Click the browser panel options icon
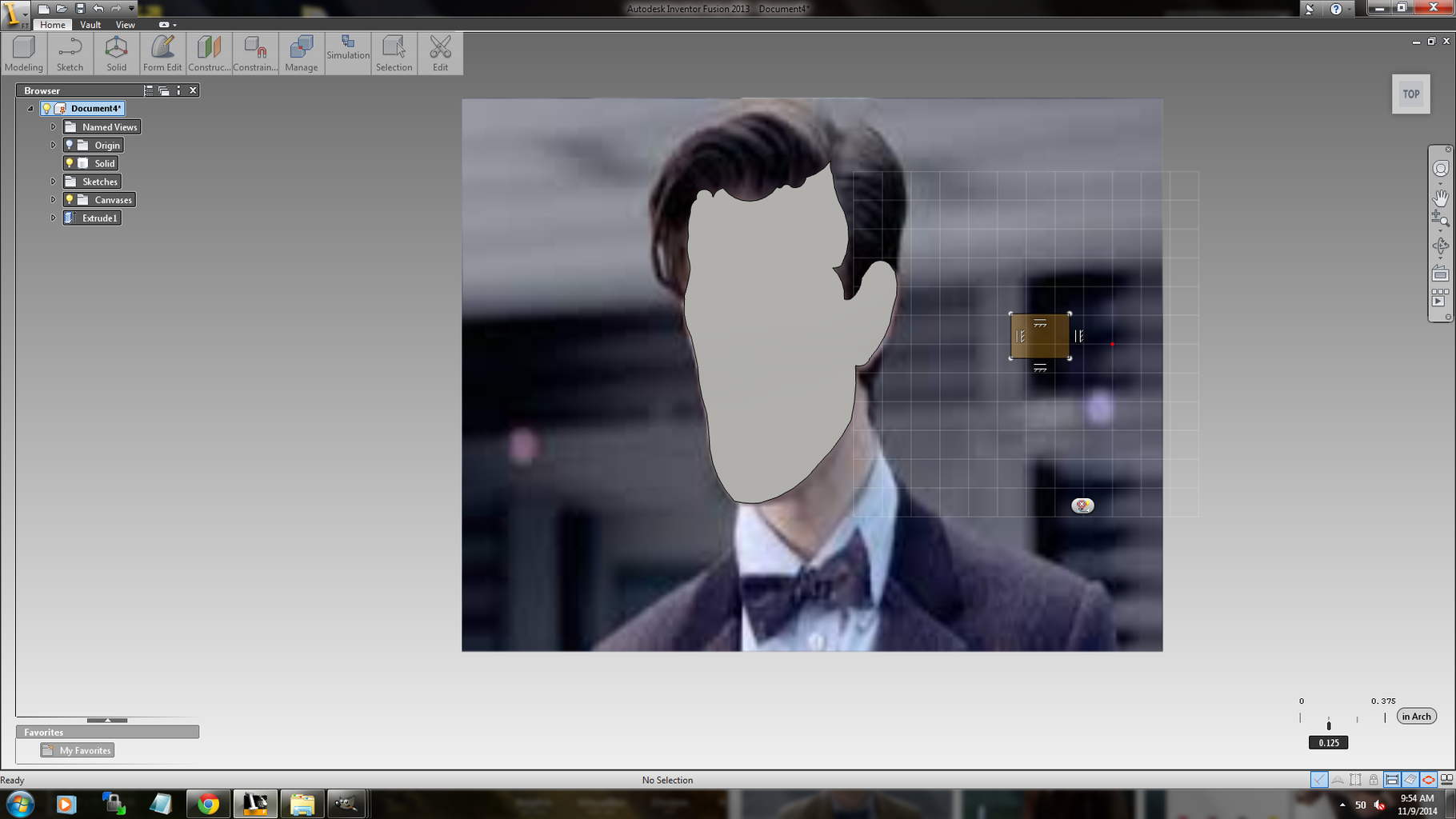This screenshot has height=819, width=1456. [x=178, y=90]
